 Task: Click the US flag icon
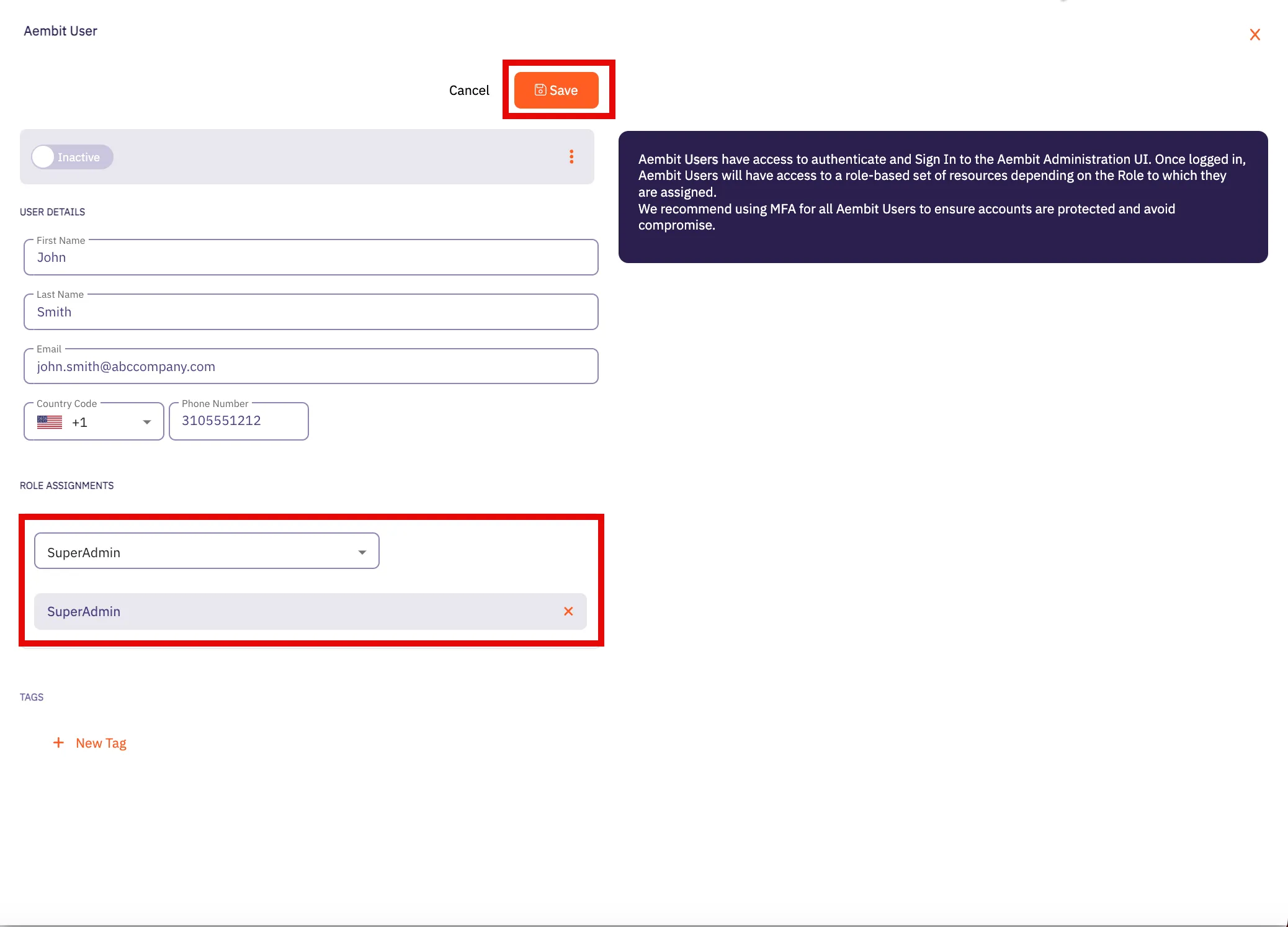pyautogui.click(x=50, y=423)
